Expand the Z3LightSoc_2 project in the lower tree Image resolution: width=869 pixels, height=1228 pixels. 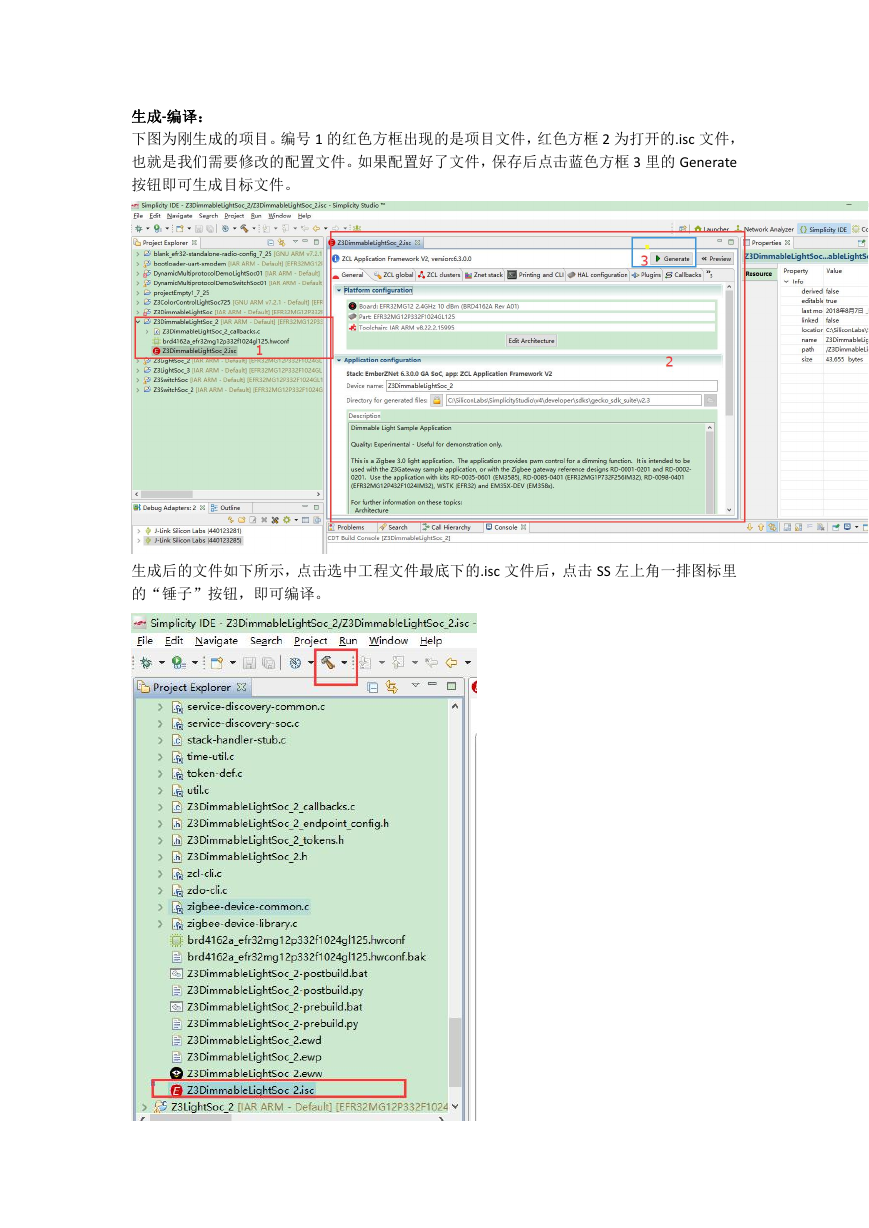point(144,1107)
